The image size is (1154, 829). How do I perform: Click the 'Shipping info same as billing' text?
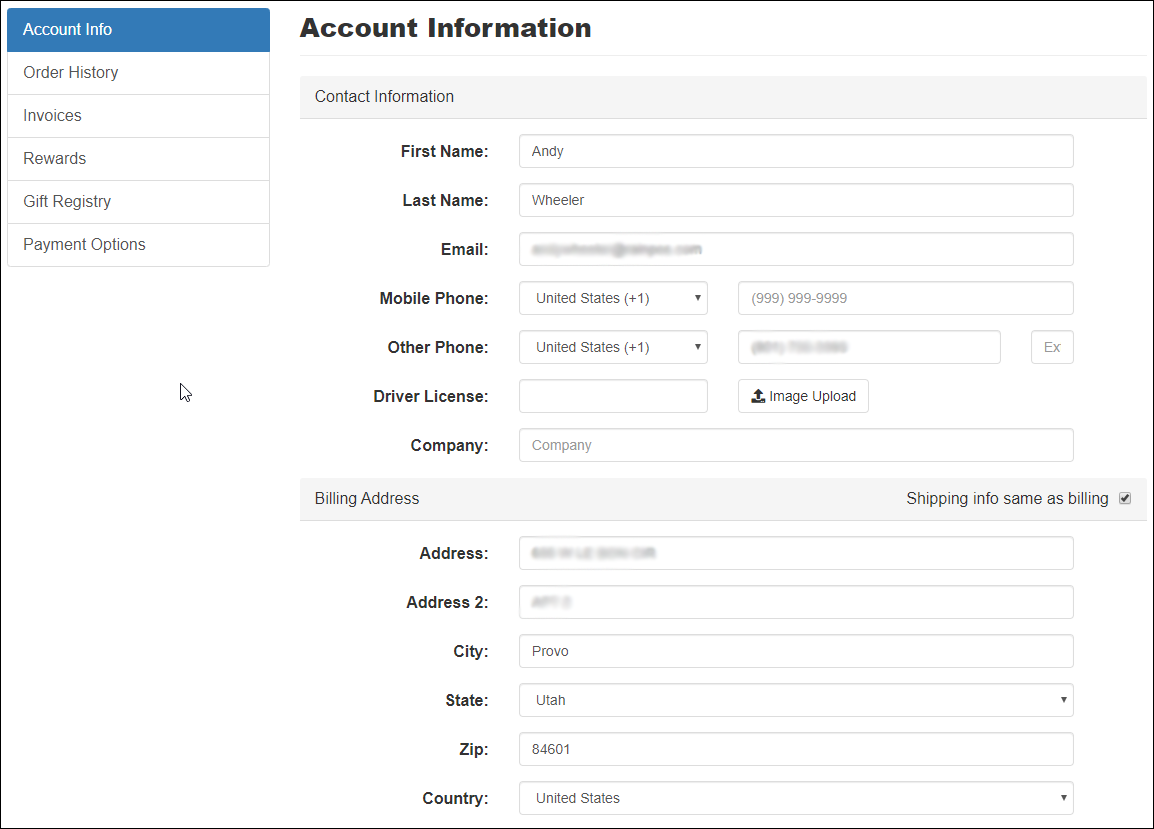tap(1007, 498)
